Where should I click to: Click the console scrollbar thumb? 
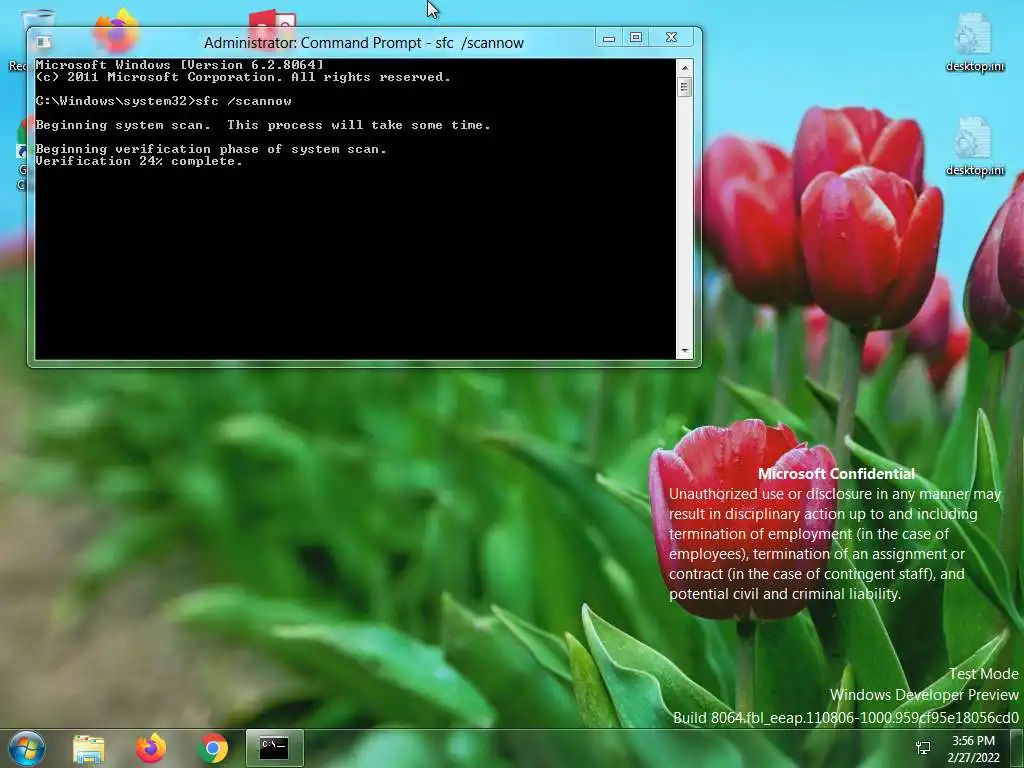coord(684,87)
